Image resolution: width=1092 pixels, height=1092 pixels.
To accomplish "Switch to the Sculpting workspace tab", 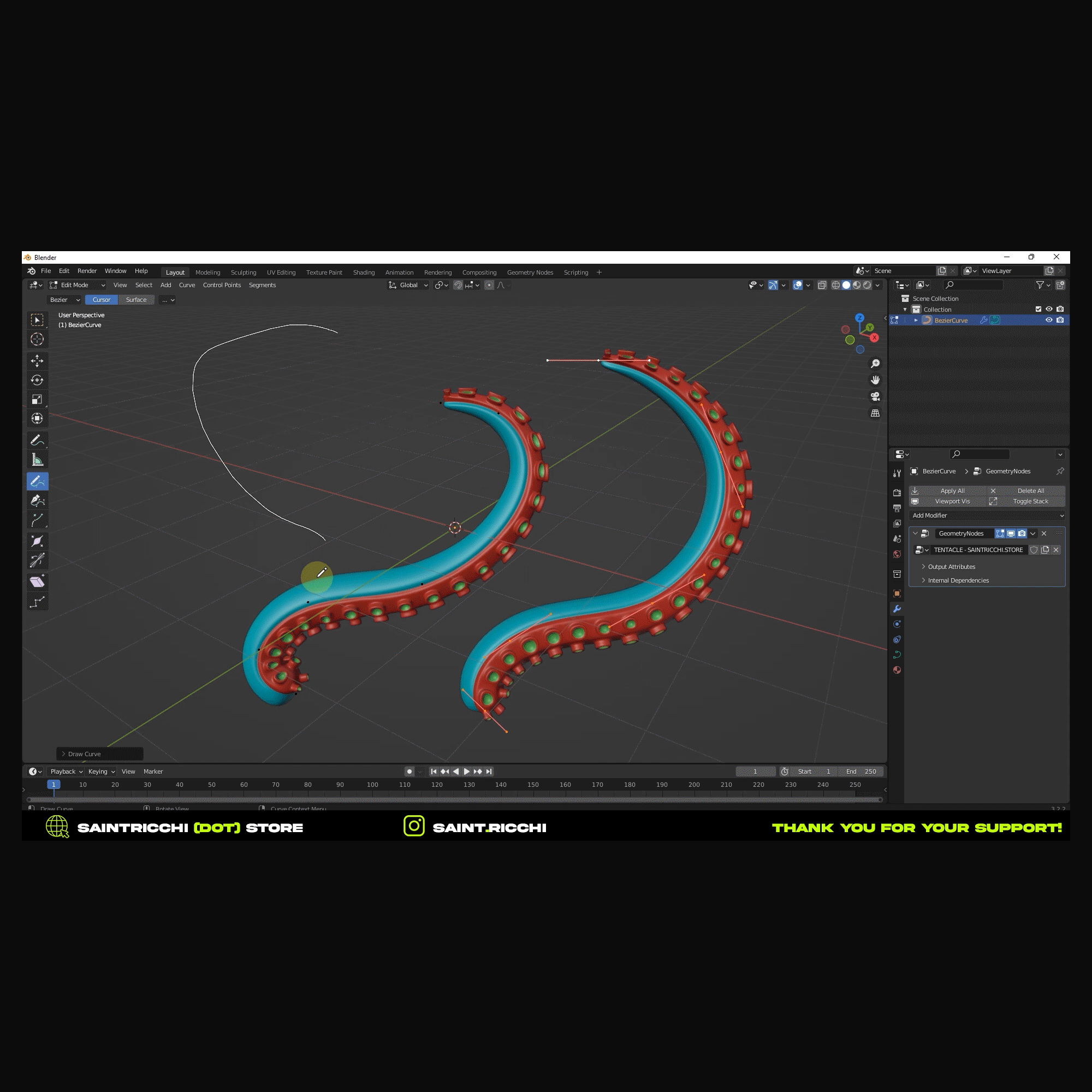I will (x=243, y=272).
